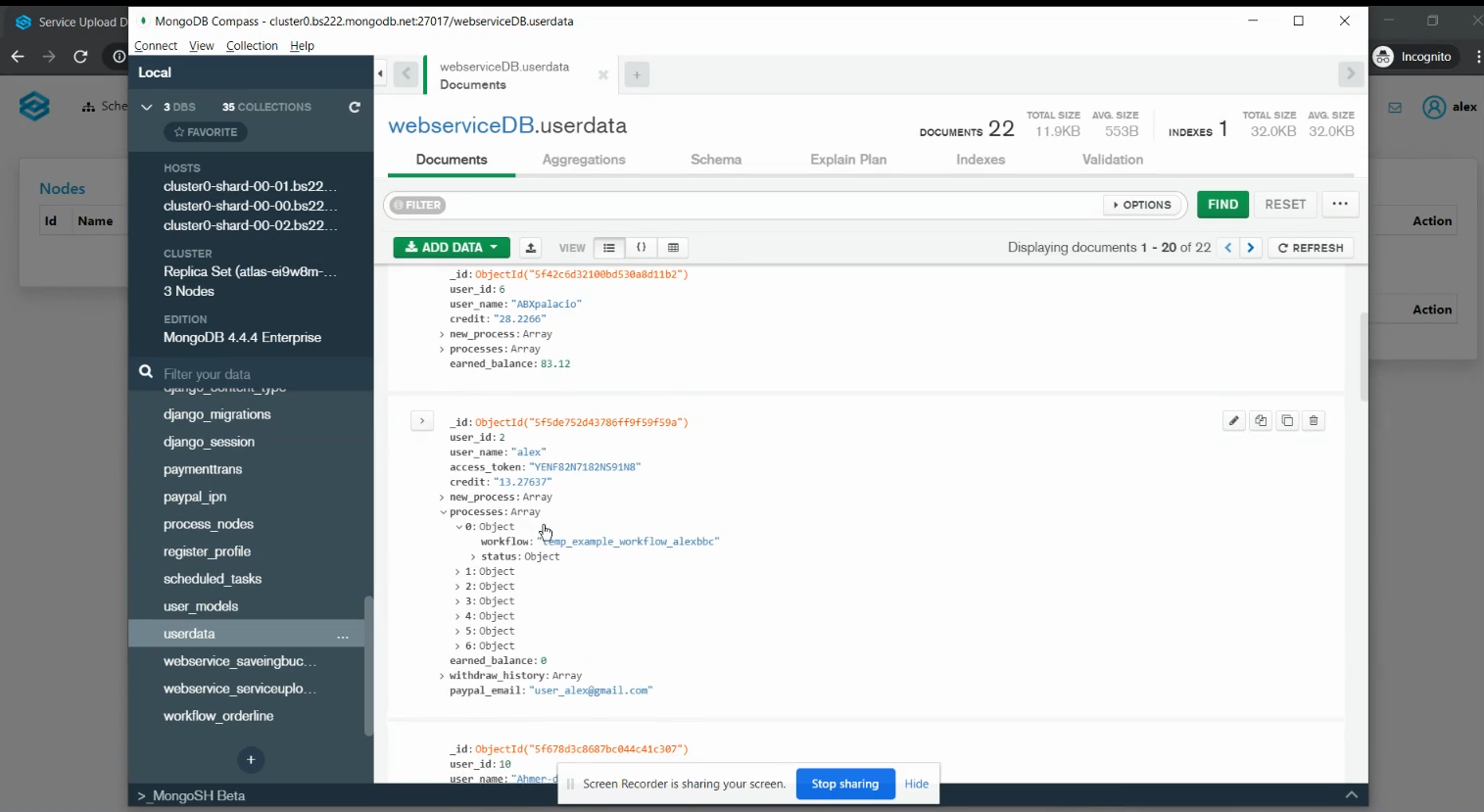The image size is (1484, 812).
Task: Click the create database plus button
Action: (251, 759)
